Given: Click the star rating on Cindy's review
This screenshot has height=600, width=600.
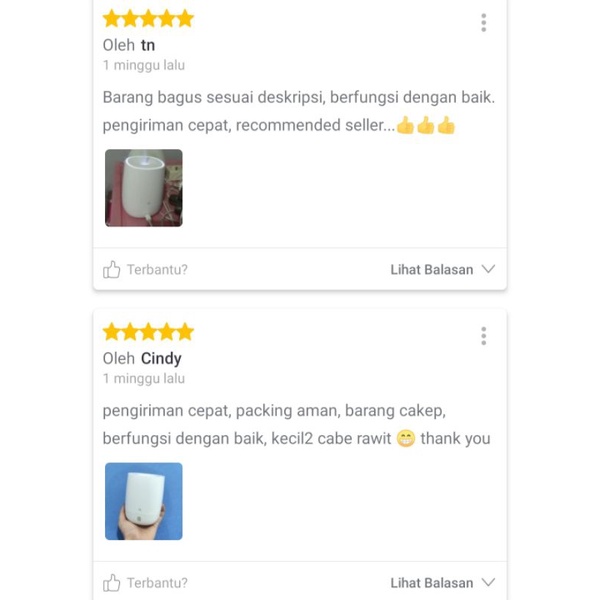Looking at the screenshot, I should [148, 332].
